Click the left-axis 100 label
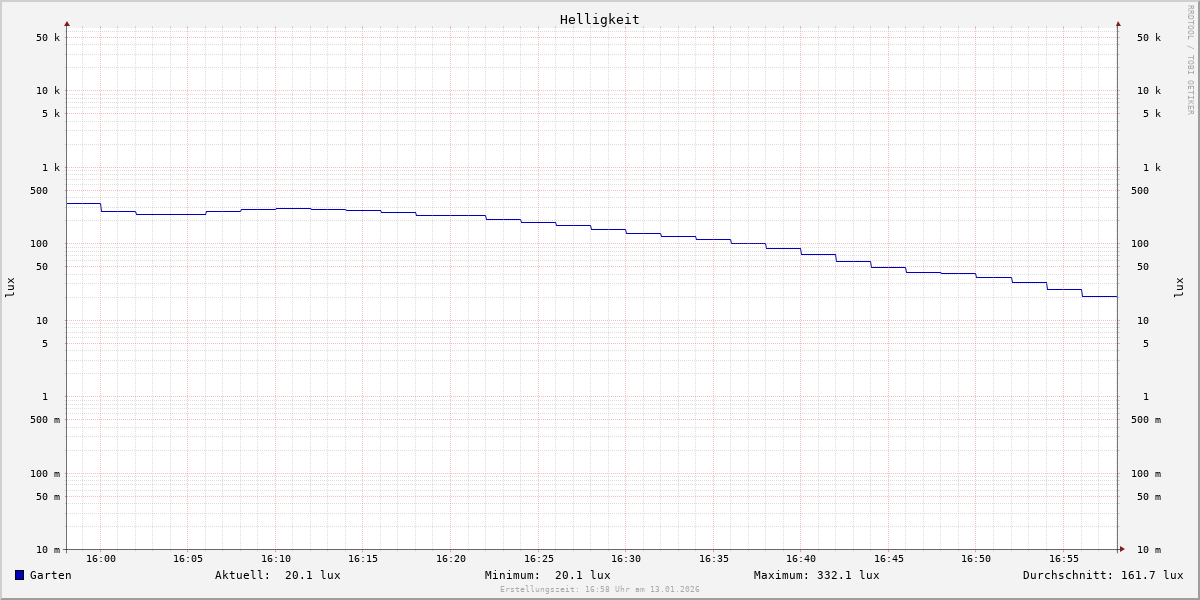1200x600 pixels. [39, 244]
